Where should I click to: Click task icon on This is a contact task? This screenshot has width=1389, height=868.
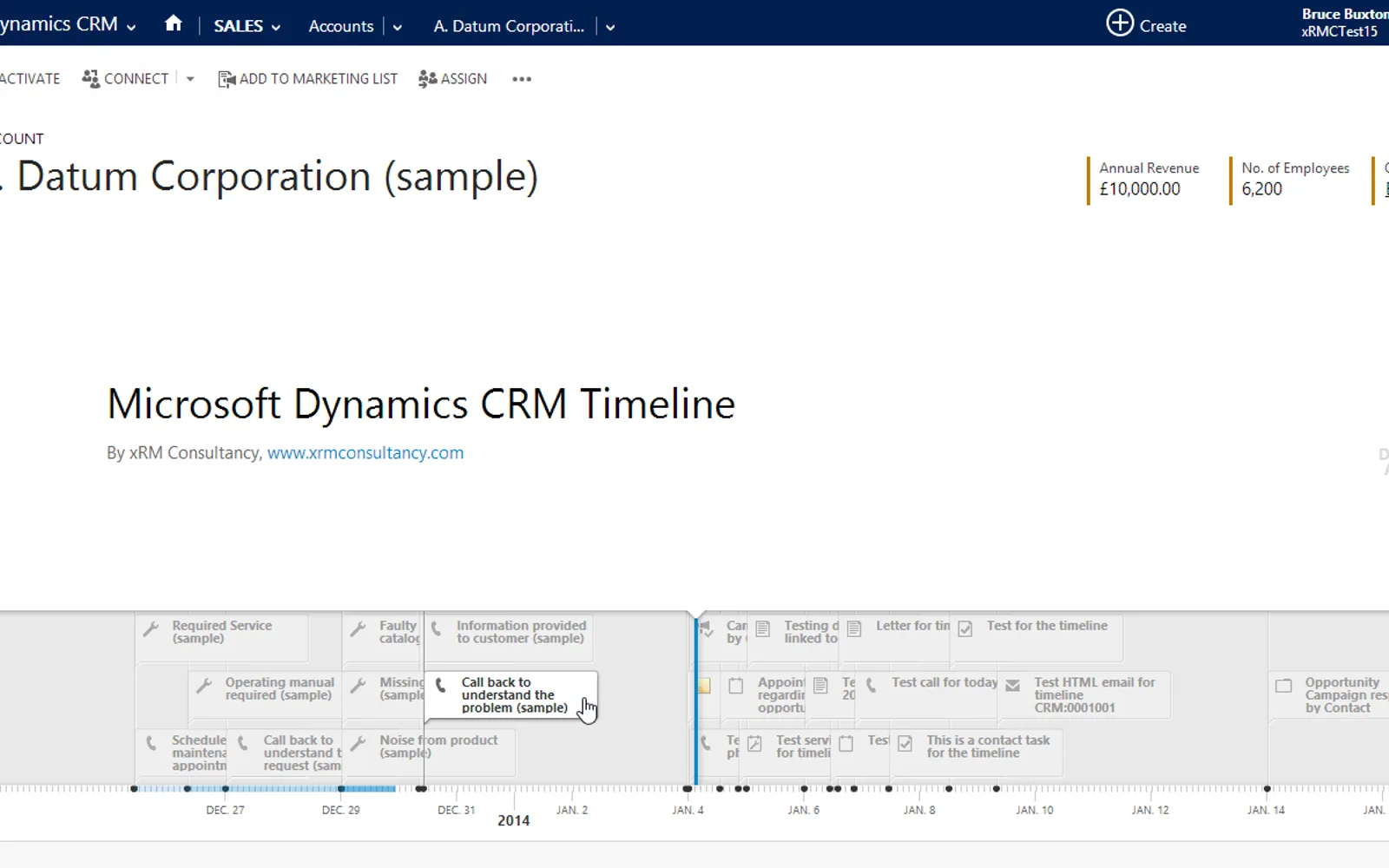tap(905, 743)
